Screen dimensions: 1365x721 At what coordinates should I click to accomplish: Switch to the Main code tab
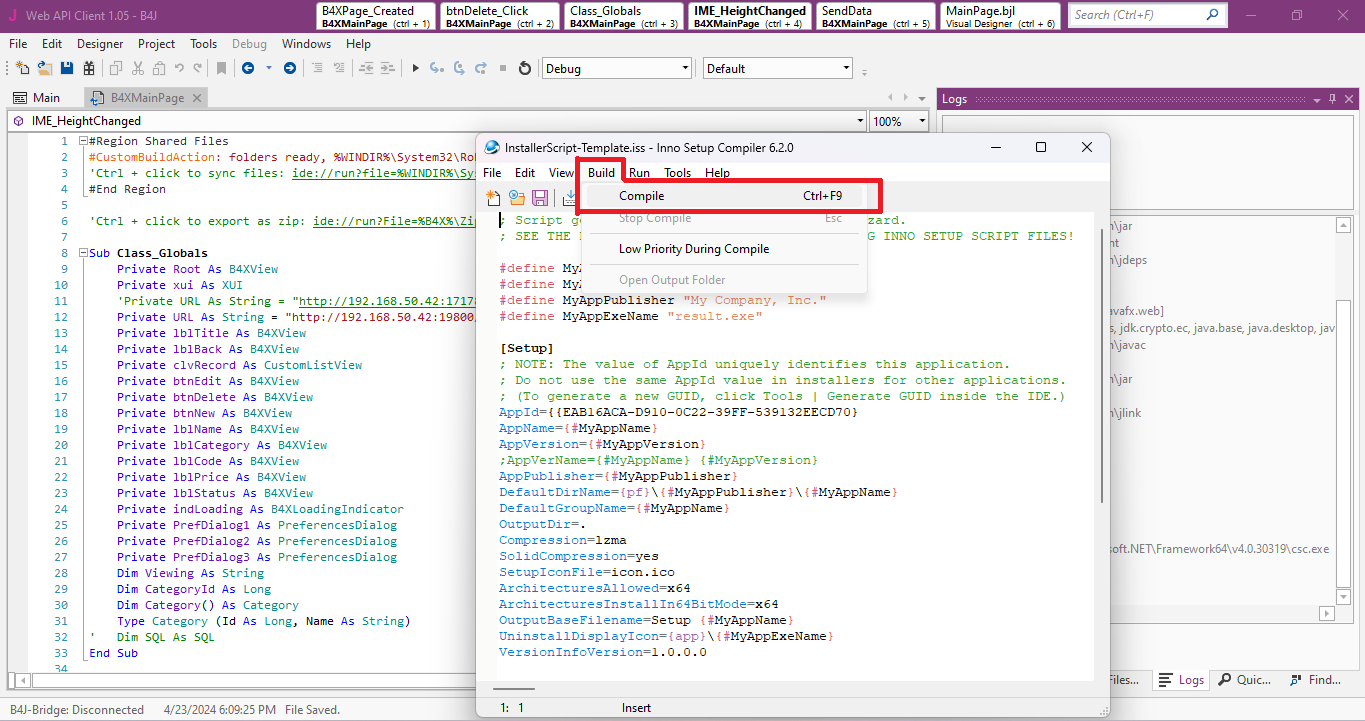(x=38, y=98)
